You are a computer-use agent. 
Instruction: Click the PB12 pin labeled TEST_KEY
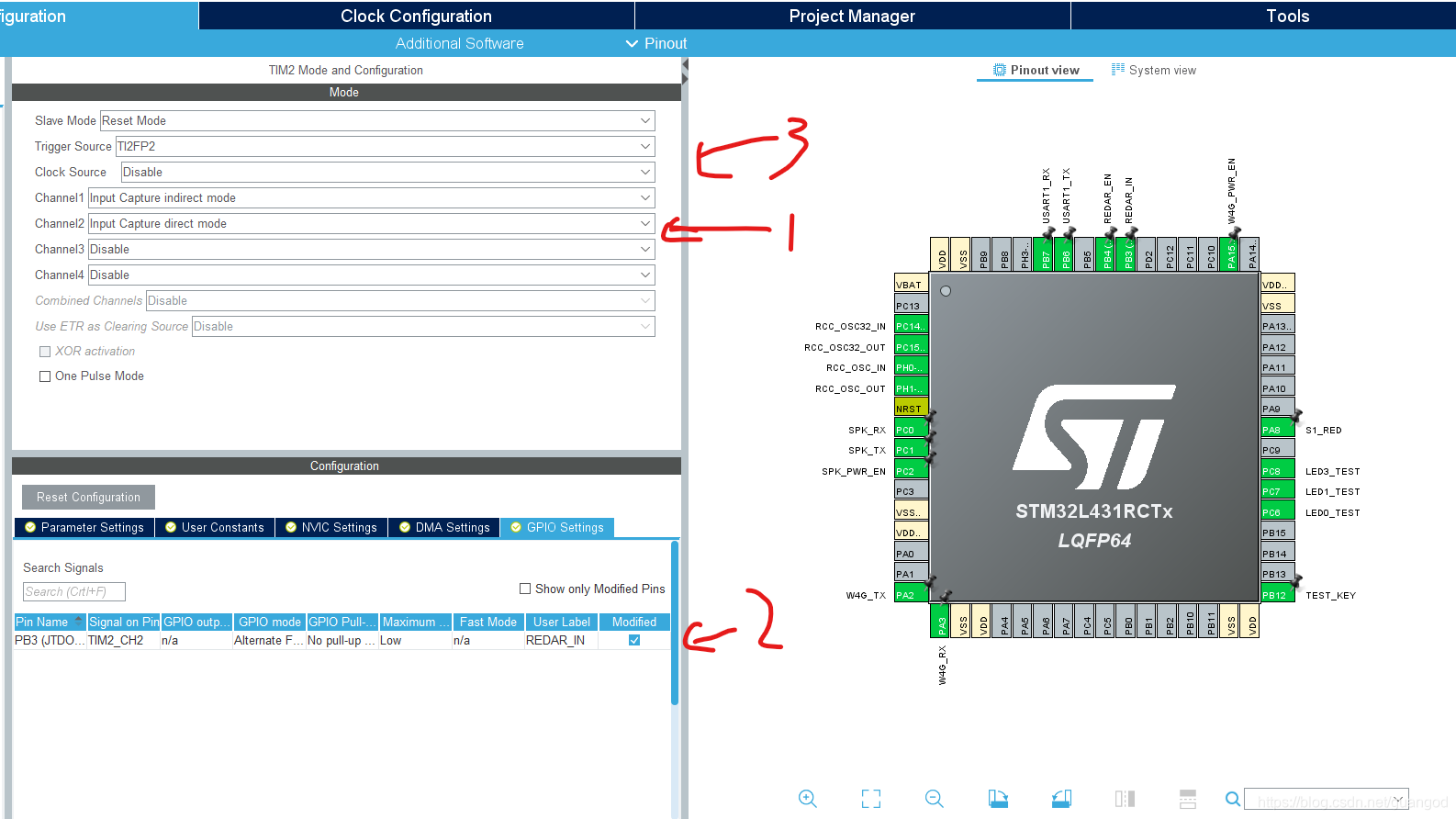pyautogui.click(x=1277, y=595)
